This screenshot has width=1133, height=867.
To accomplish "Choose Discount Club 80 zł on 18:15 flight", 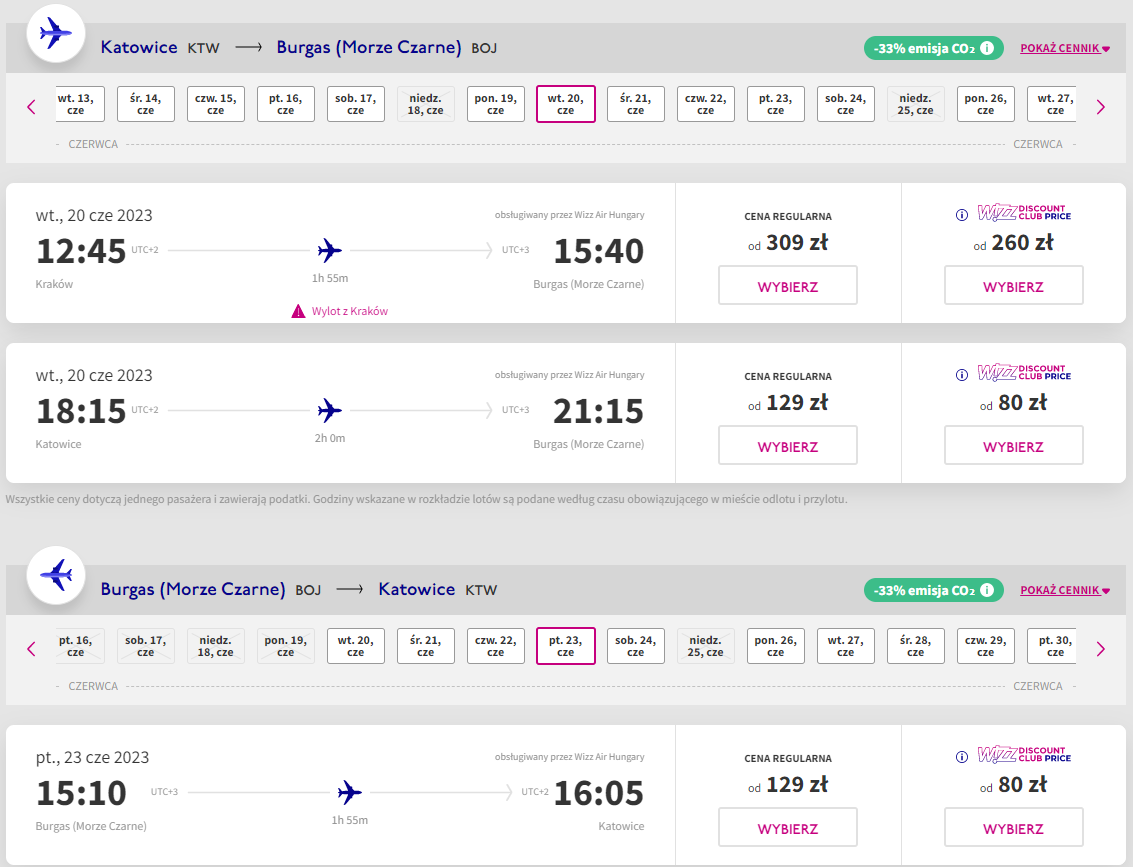I will point(1014,446).
